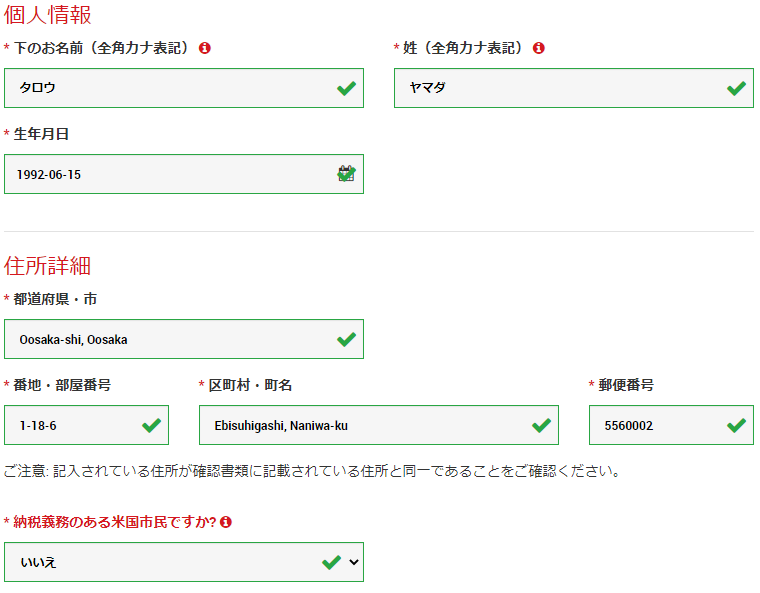Focus the first name field タロウ
760x593 pixels.
point(184,88)
